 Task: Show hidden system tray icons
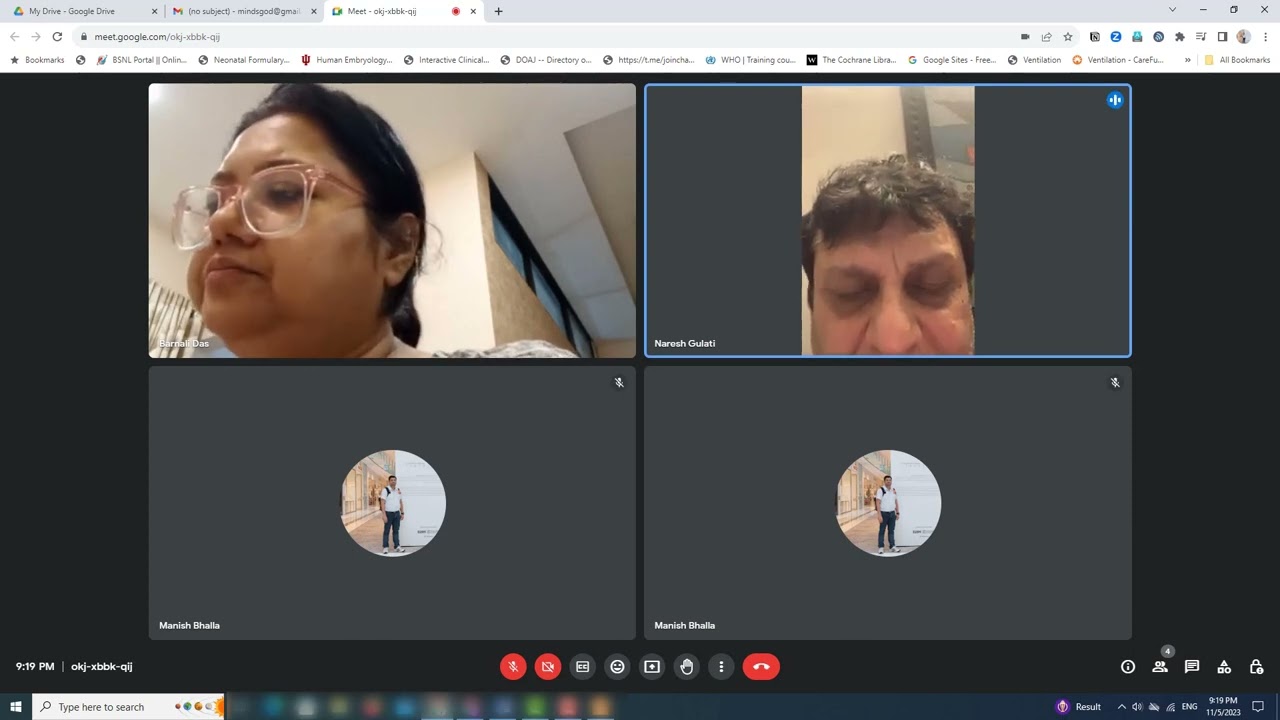click(1121, 706)
